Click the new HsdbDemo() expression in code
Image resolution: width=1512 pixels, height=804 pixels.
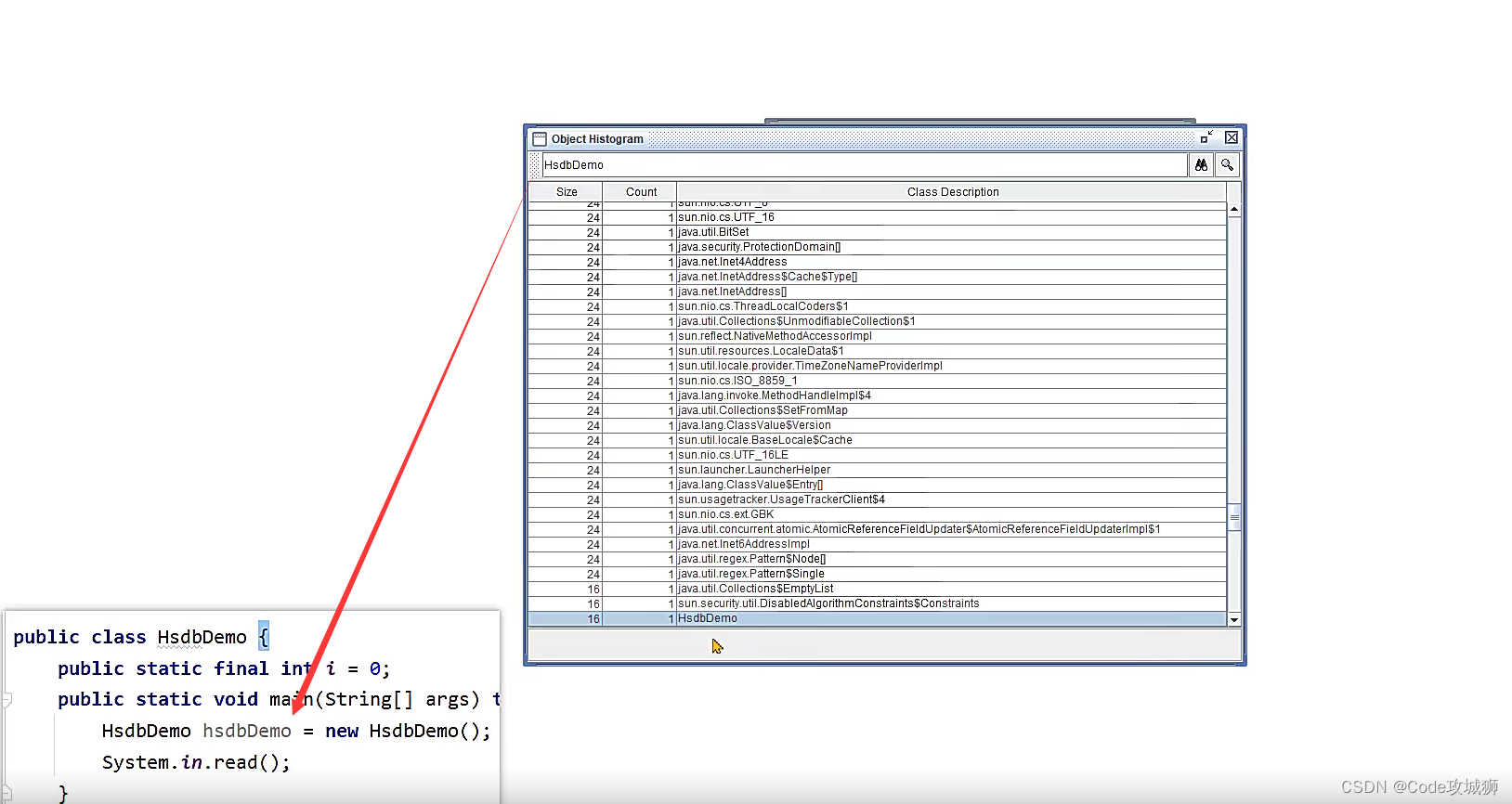pos(408,731)
